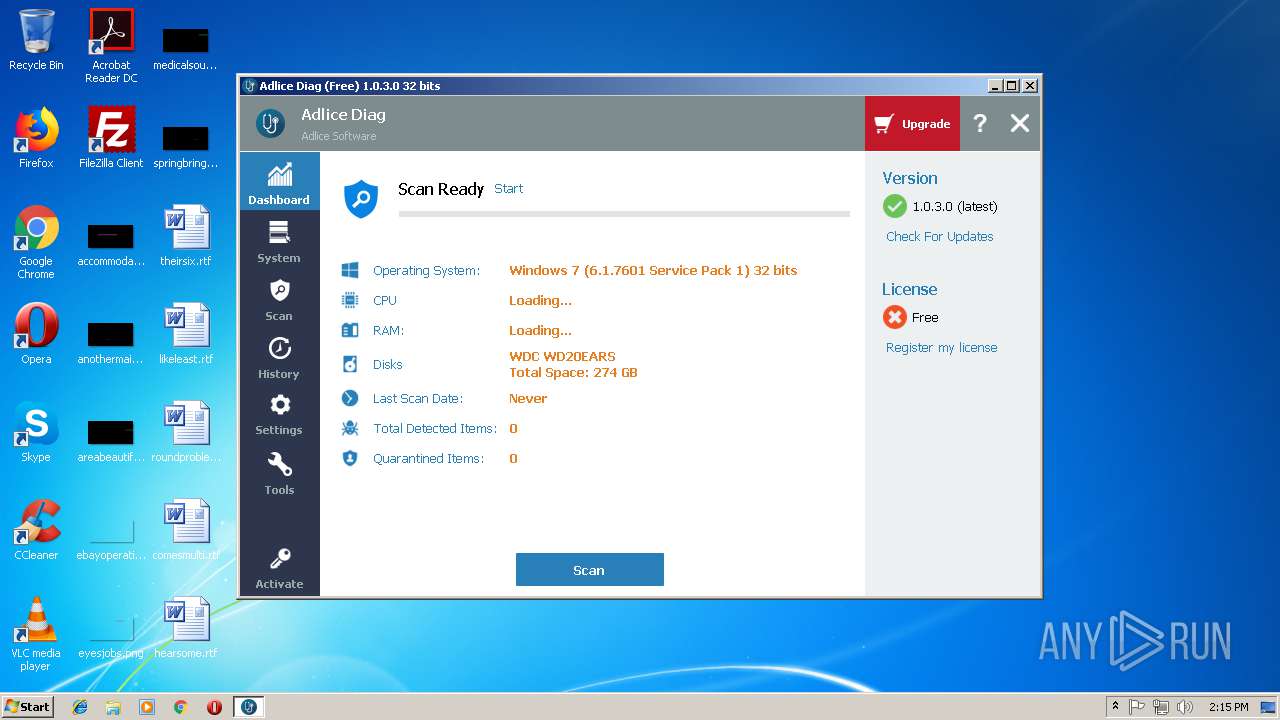Open the Opera desktop shortcut
This screenshot has width=1280, height=720.
click(x=36, y=333)
